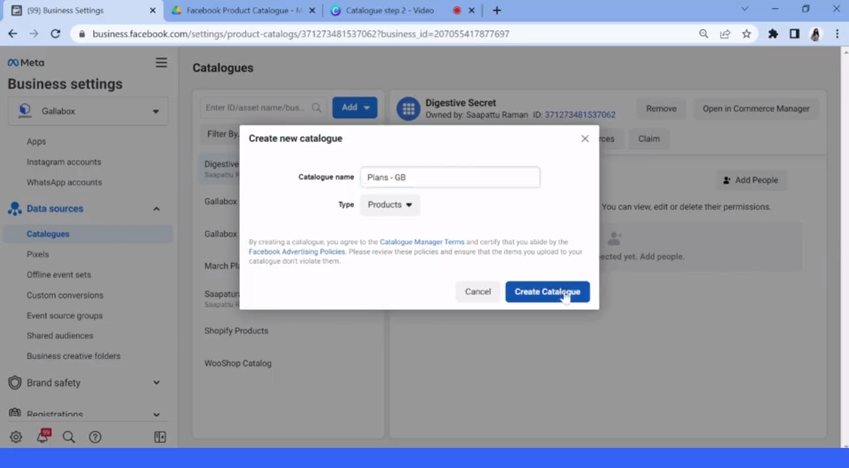Open the Filter By control

pos(223,134)
